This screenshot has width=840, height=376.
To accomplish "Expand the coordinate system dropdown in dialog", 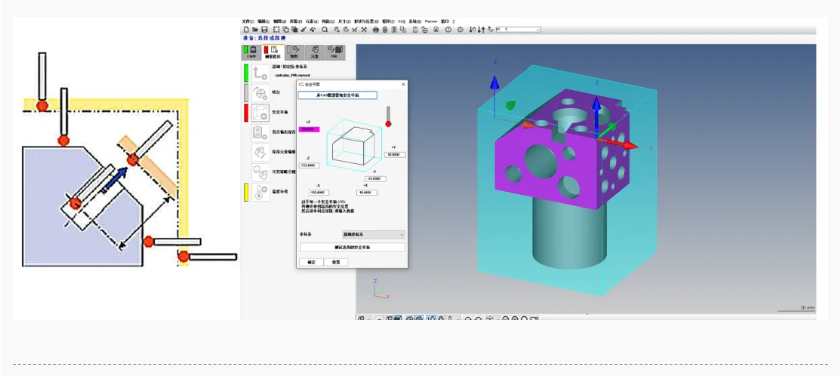I will click(374, 235).
